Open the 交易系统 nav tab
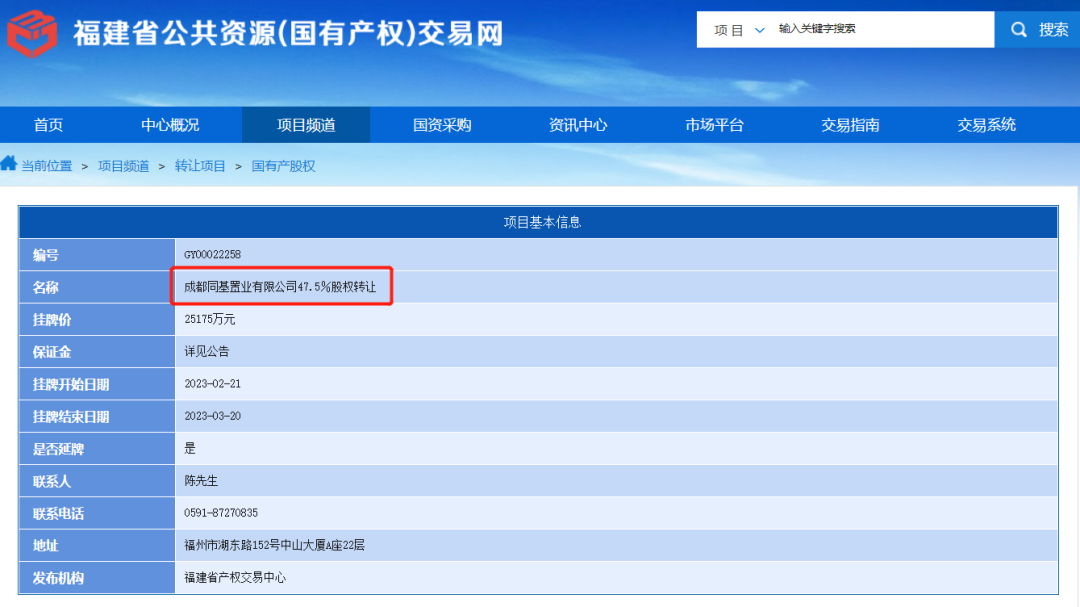This screenshot has width=1080, height=607. (x=986, y=125)
